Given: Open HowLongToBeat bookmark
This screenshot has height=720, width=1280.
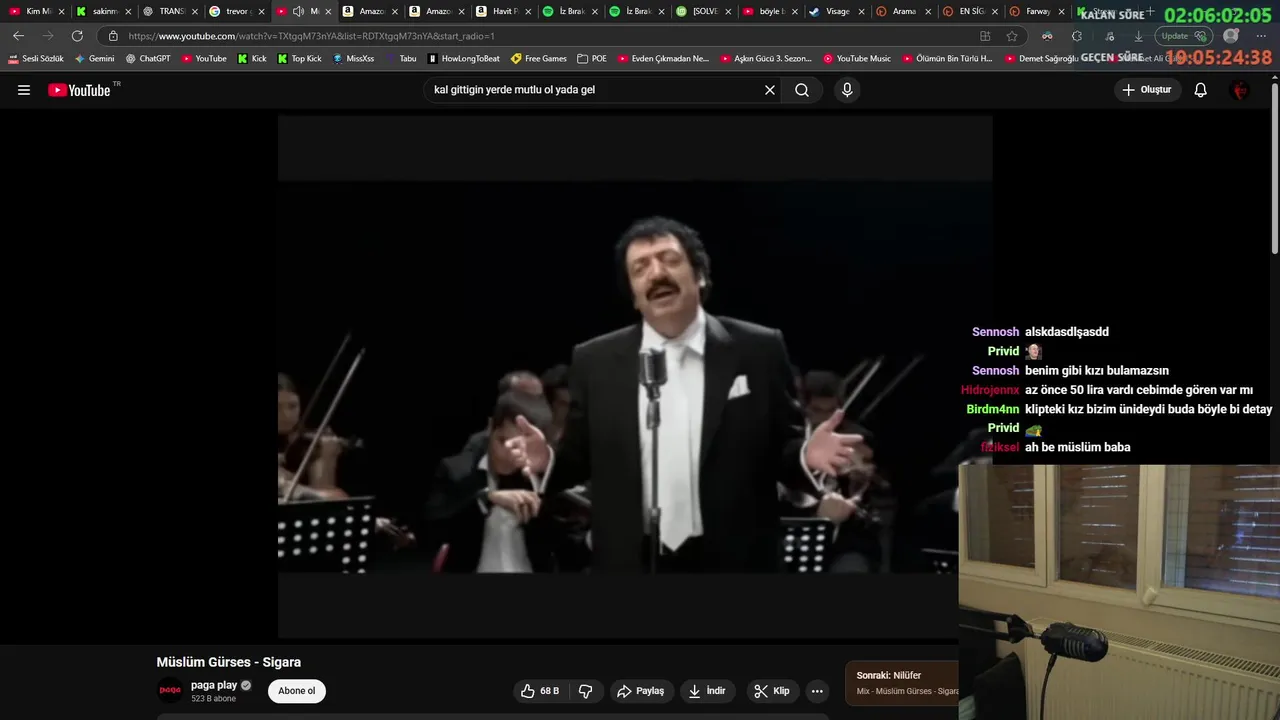Looking at the screenshot, I should coord(463,59).
